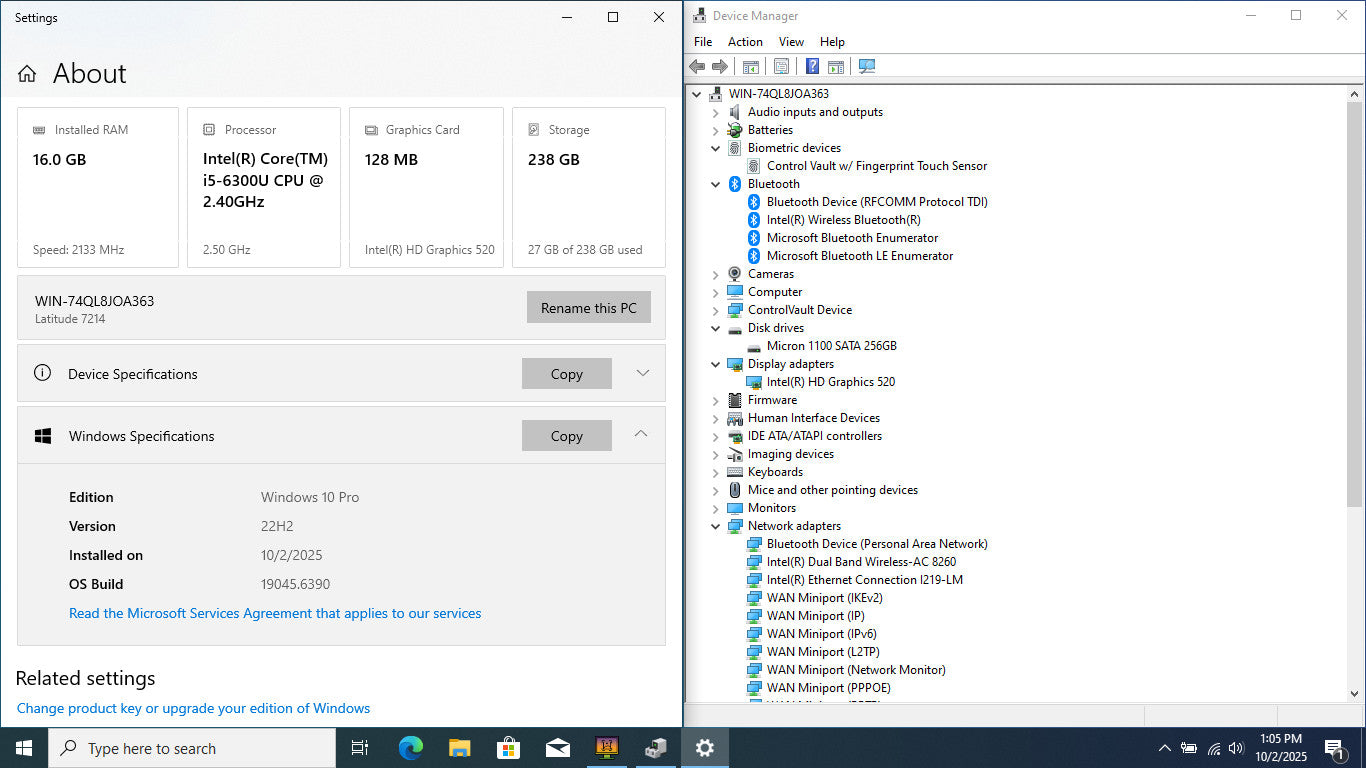Copy the Windows Specifications
The height and width of the screenshot is (768, 1366).
point(566,436)
